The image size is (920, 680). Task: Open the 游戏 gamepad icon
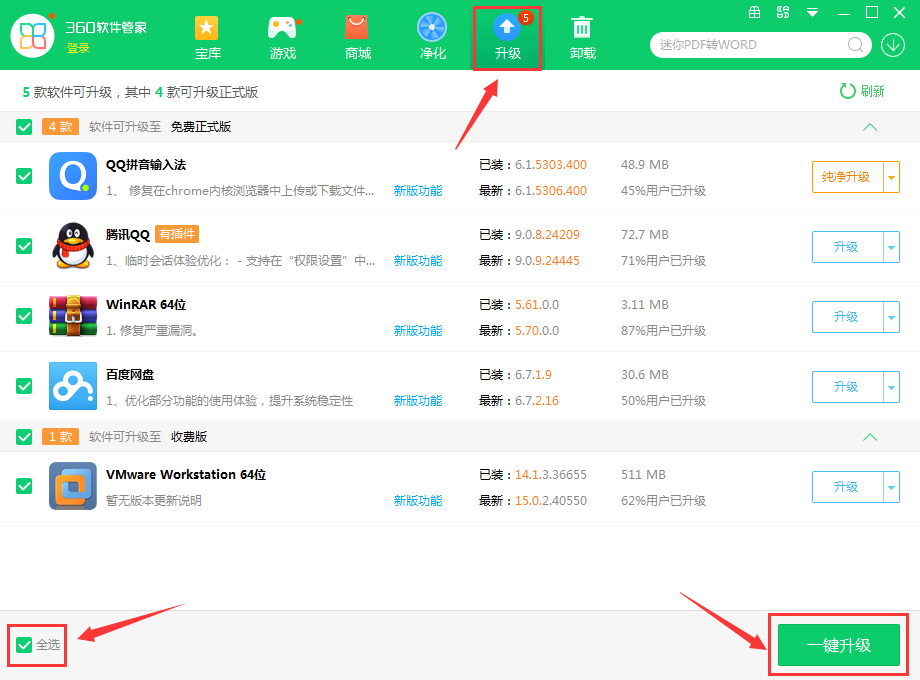click(283, 29)
